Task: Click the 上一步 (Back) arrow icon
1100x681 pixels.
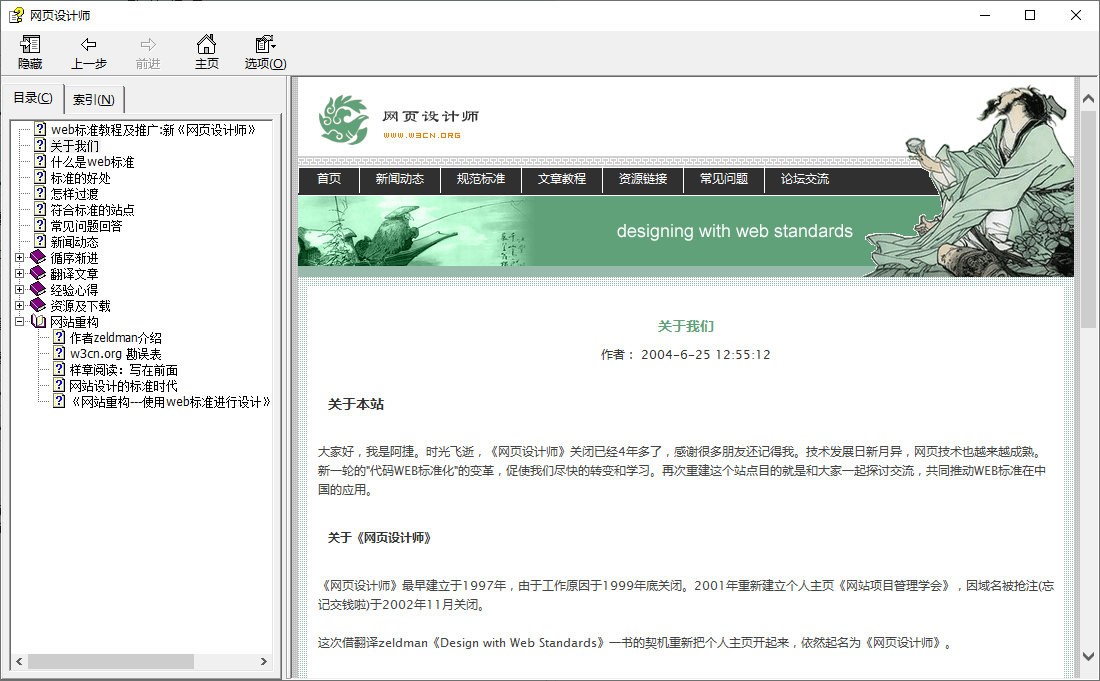Action: [88, 45]
